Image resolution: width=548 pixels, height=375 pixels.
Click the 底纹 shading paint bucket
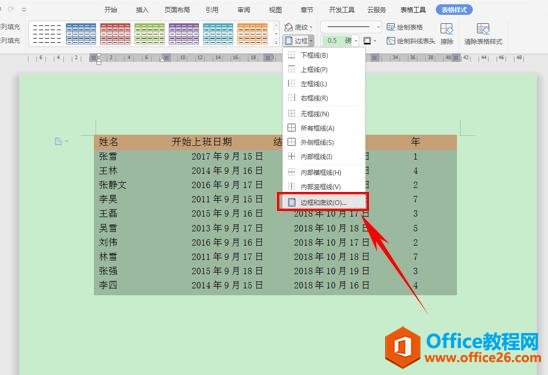point(289,27)
